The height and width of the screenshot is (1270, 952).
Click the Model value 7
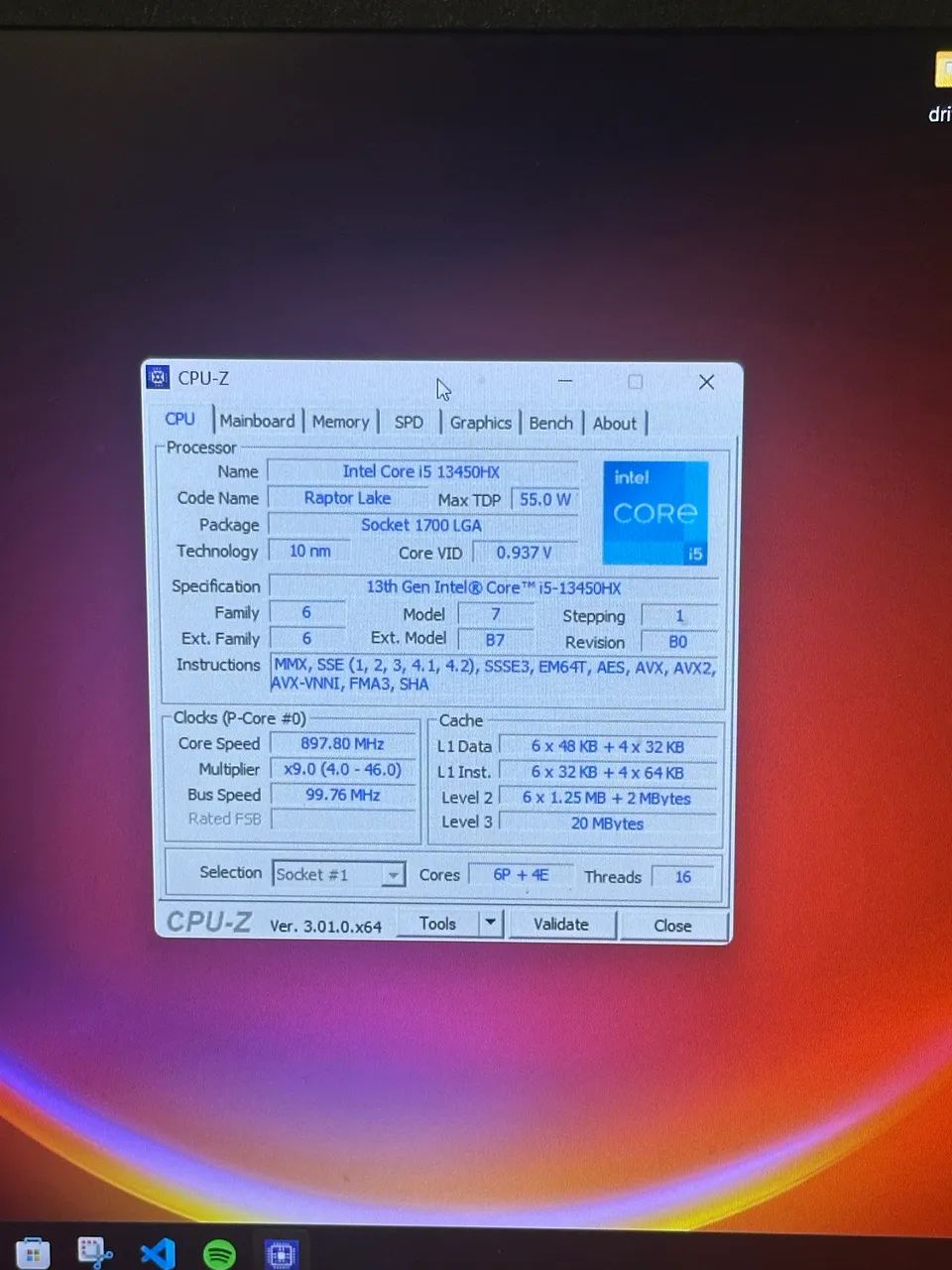(496, 614)
